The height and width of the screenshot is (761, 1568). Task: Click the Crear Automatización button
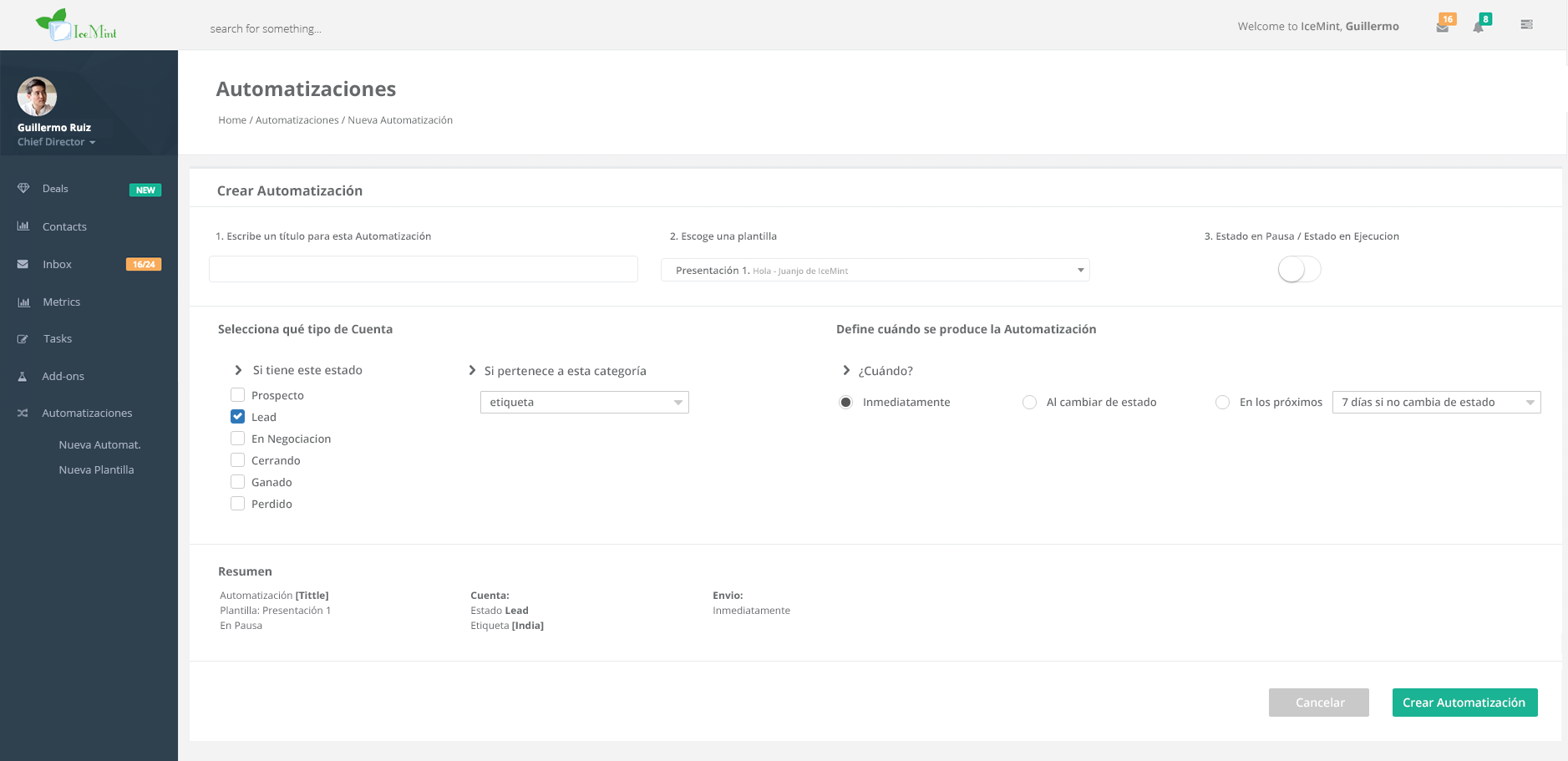[x=1465, y=703]
